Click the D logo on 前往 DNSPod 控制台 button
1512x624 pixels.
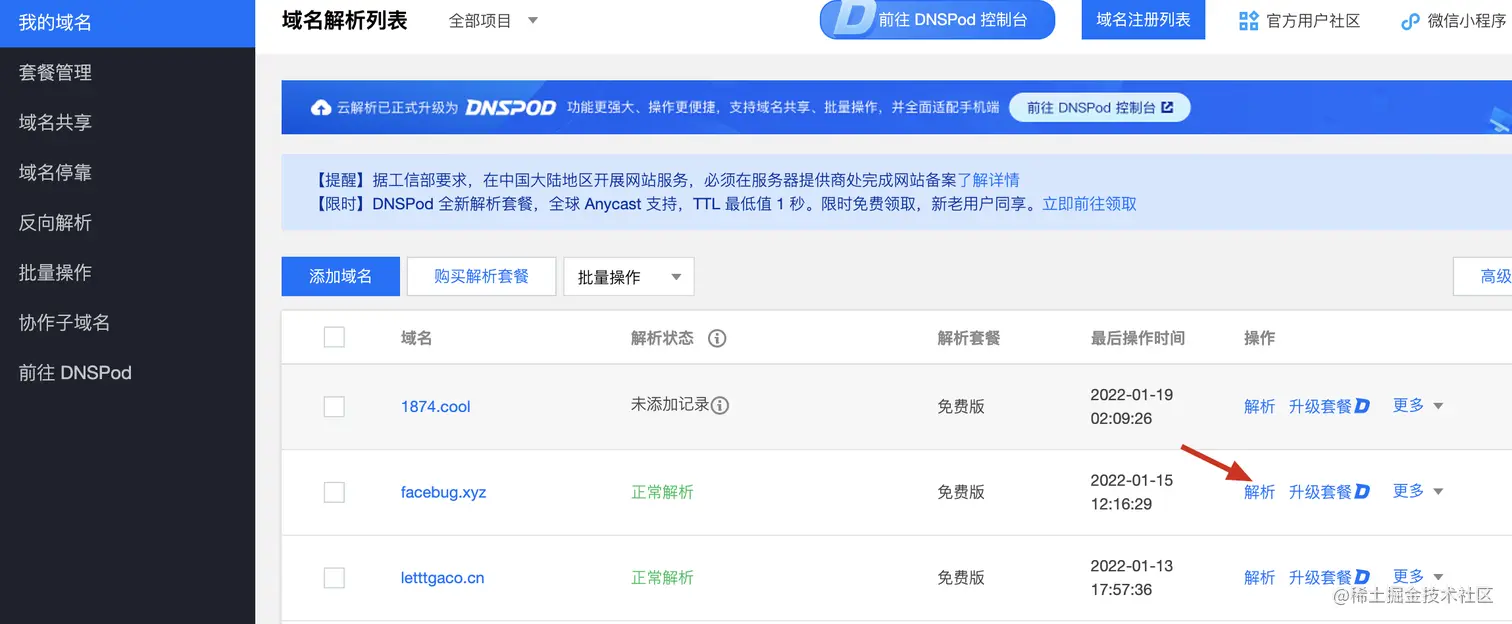855,20
